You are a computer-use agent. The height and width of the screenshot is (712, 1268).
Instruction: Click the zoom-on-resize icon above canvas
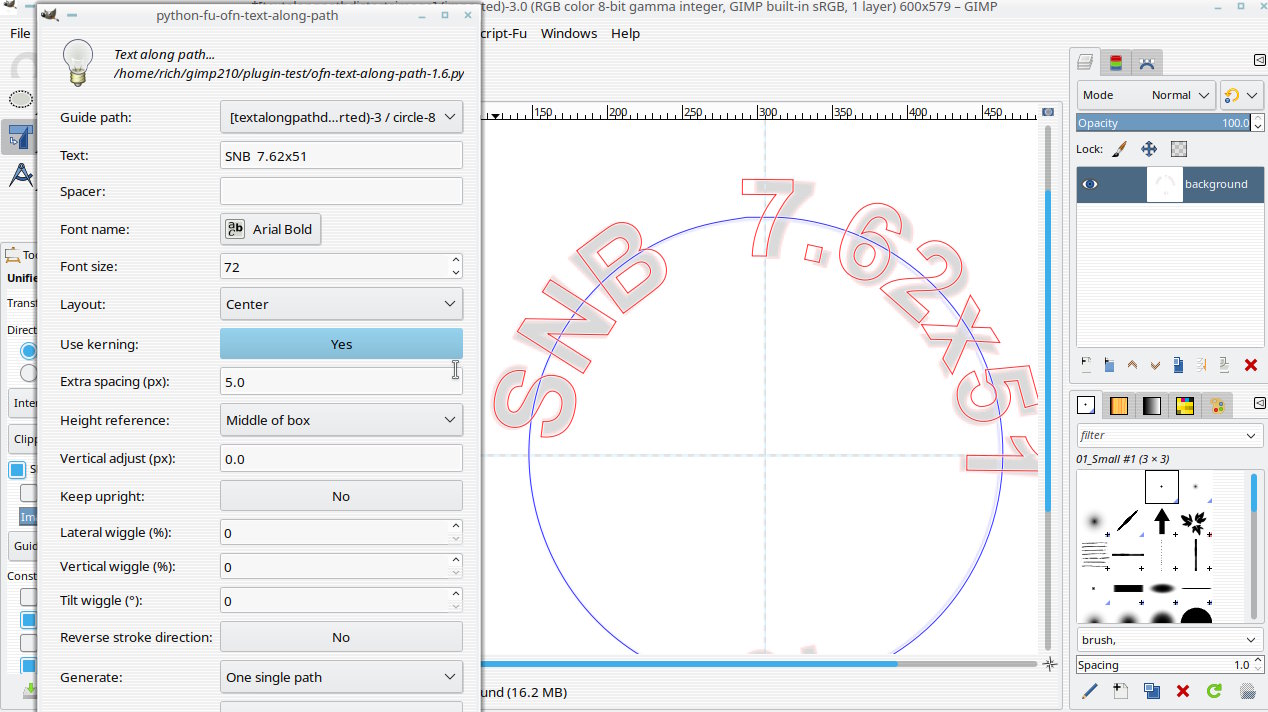[x=1047, y=112]
